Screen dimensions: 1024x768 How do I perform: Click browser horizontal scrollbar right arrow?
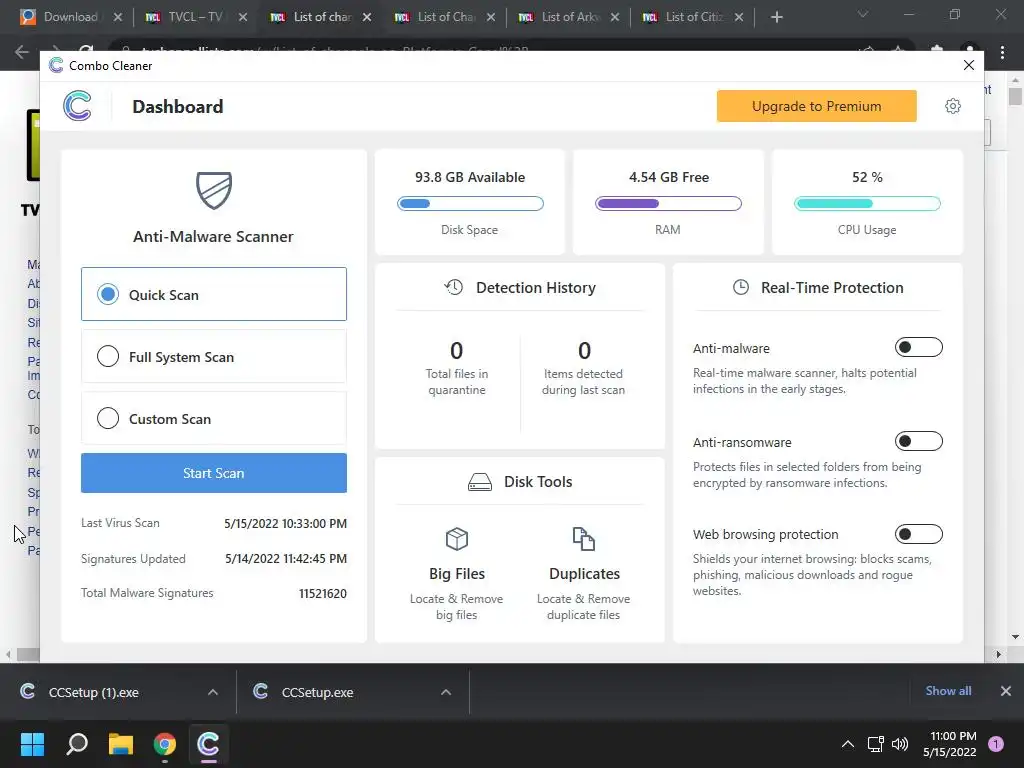998,654
